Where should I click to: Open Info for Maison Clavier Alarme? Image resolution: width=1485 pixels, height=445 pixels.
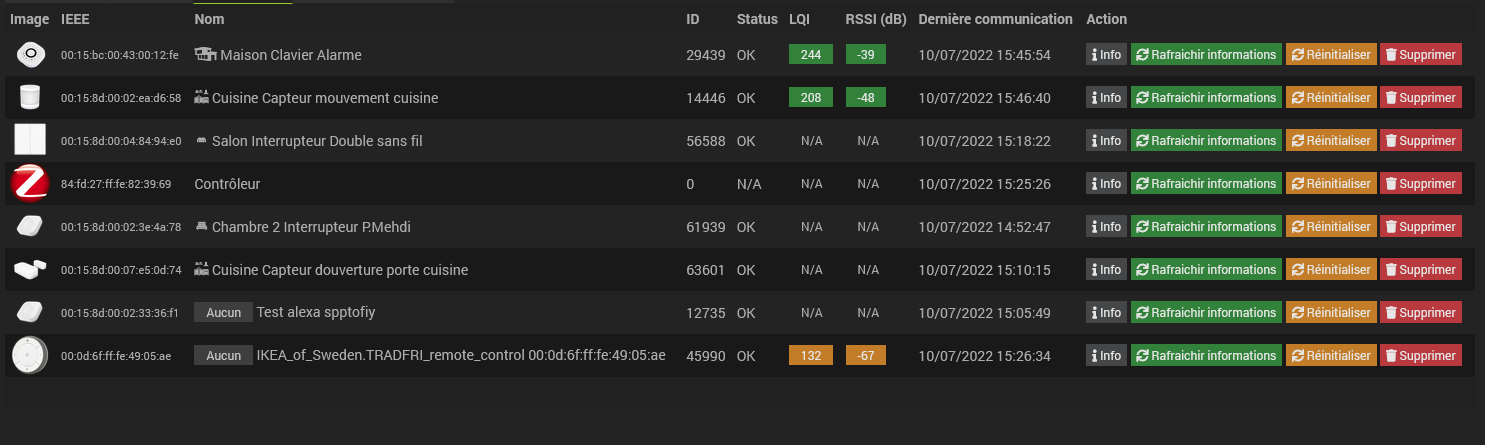click(x=1106, y=55)
